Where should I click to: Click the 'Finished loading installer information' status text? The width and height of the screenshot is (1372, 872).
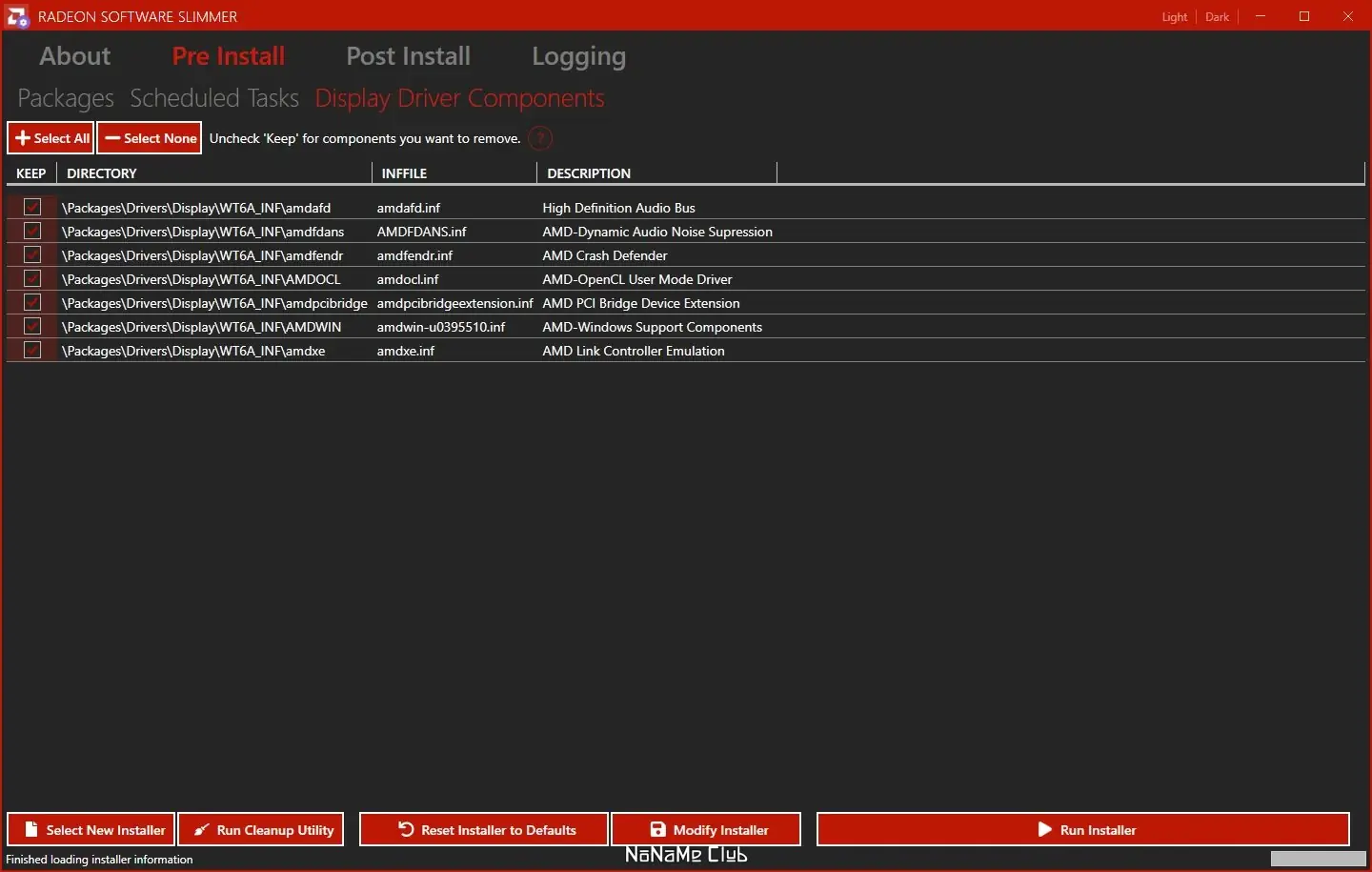click(x=99, y=860)
